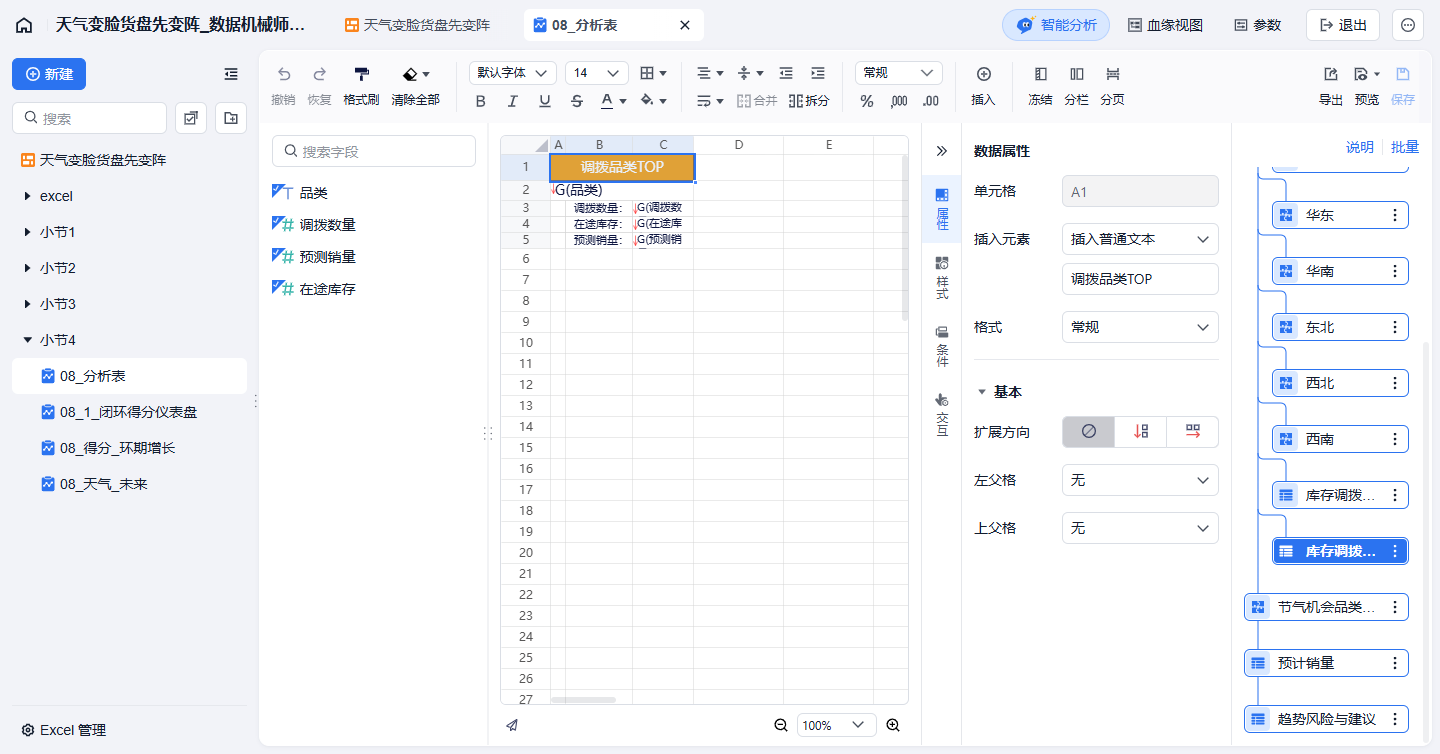Expand the 小节1 tree node
This screenshot has width=1440, height=754.
point(27,232)
